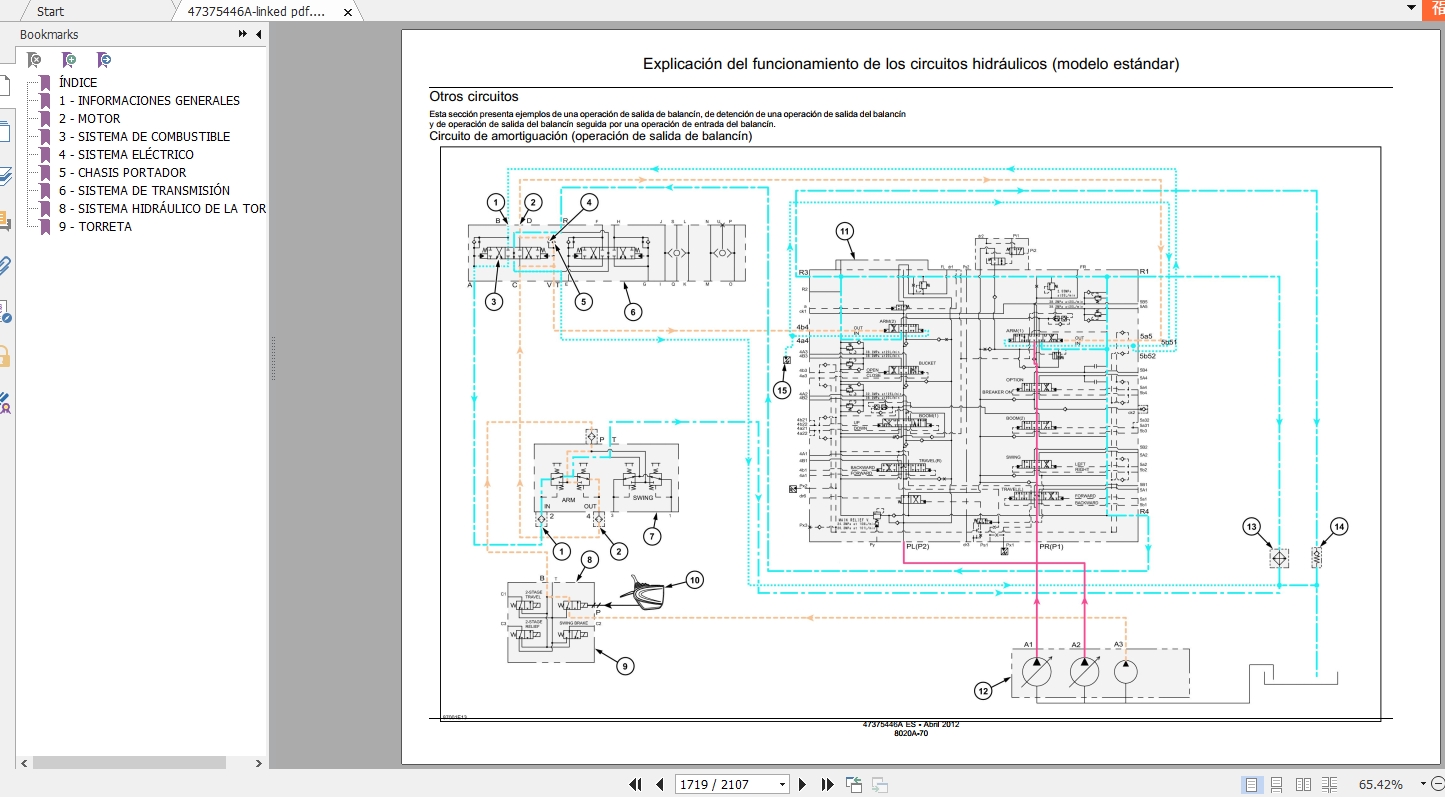This screenshot has width=1445, height=797.
Task: Collapse the Bookmarks panel with the arrow
Action: (258, 33)
